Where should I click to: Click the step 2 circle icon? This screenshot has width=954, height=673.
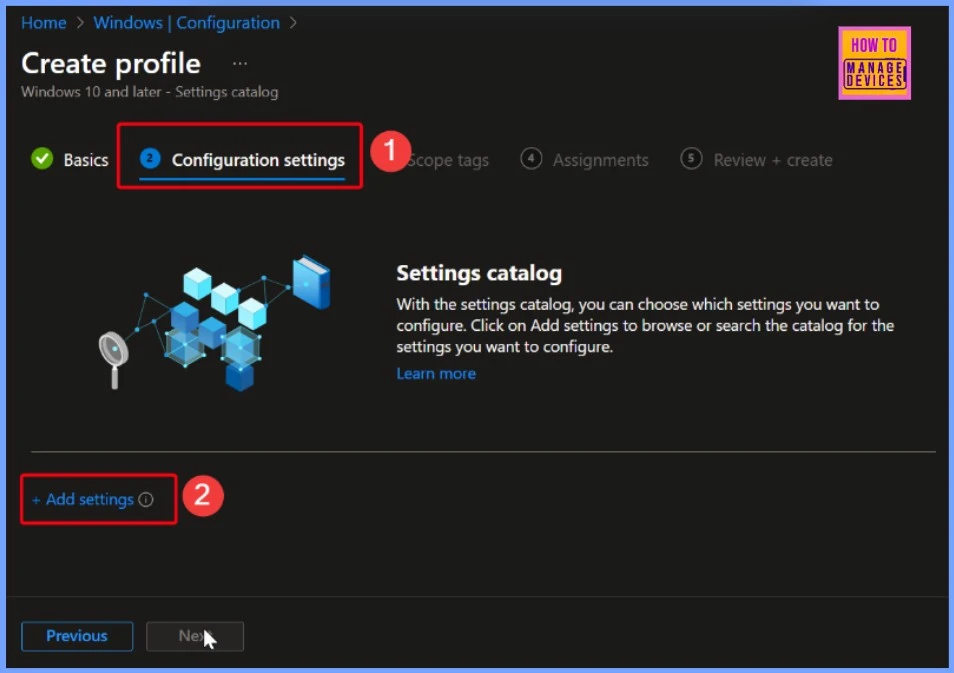pyautogui.click(x=150, y=158)
